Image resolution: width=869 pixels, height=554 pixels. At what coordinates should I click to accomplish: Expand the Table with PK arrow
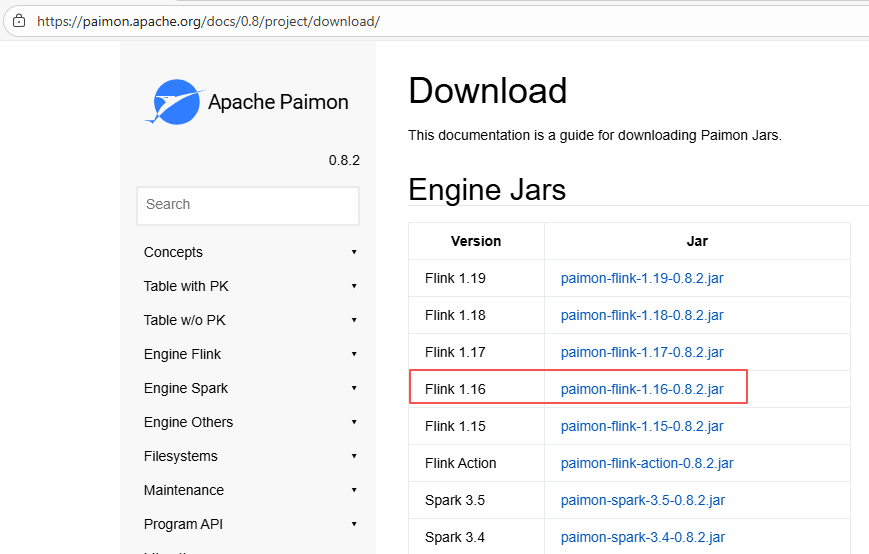[354, 287]
